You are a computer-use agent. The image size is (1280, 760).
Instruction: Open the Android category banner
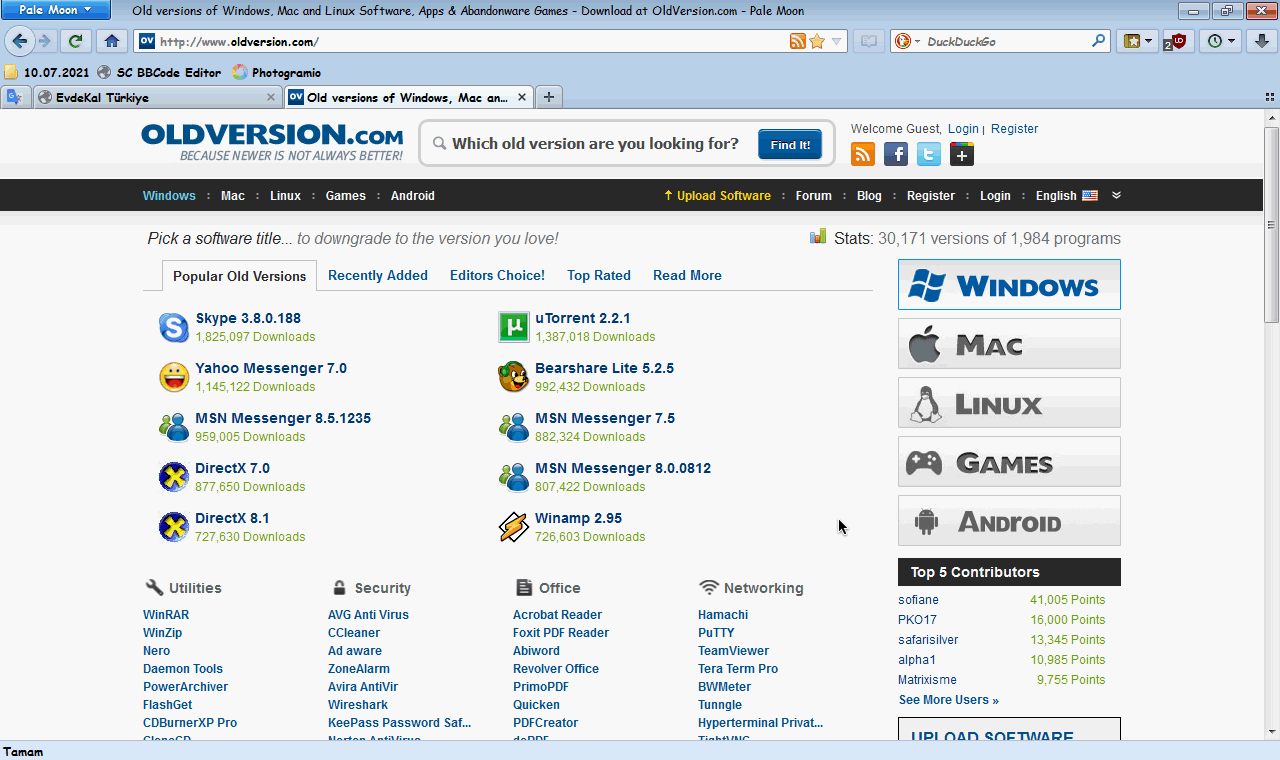point(1009,521)
